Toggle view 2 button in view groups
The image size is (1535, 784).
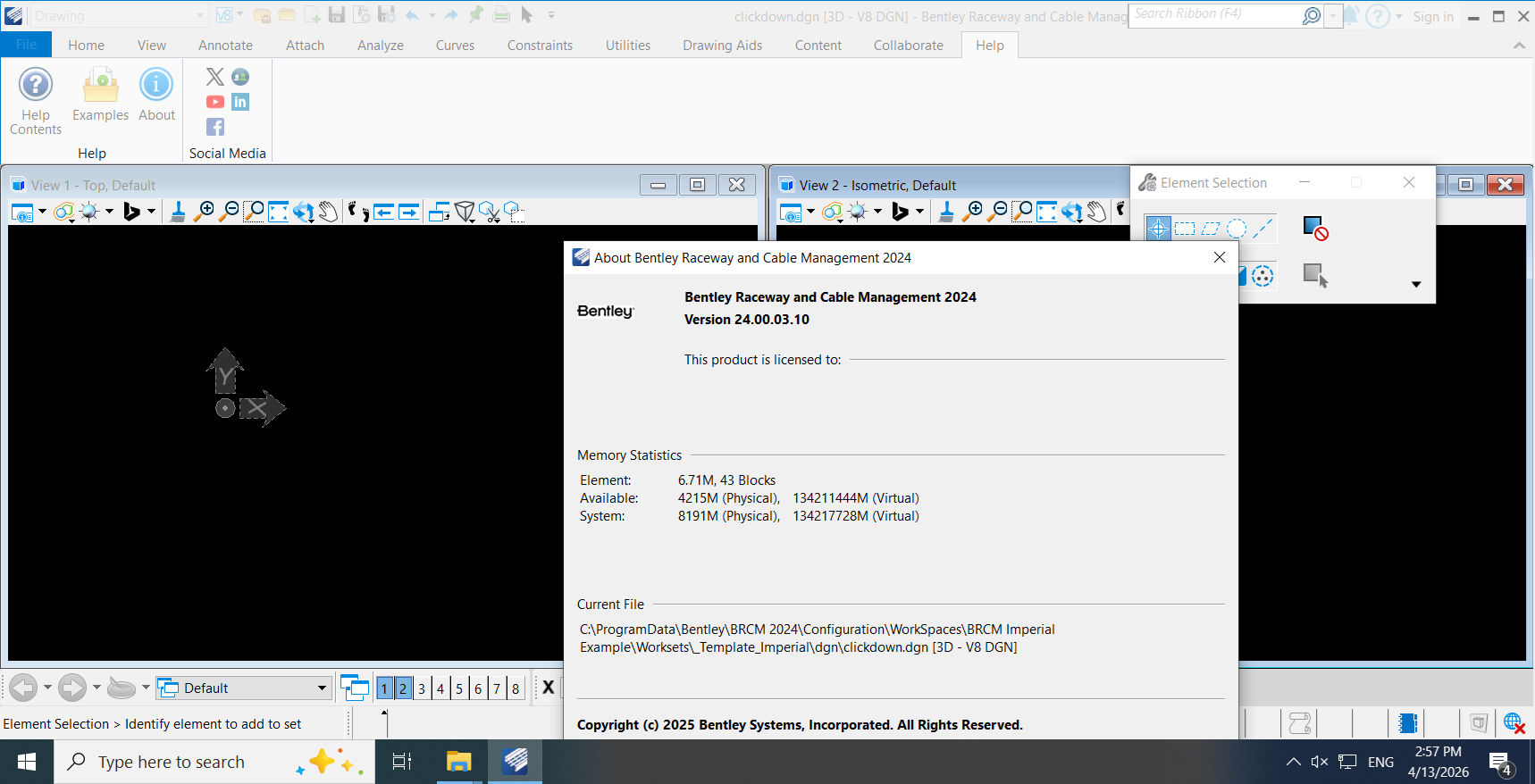(403, 688)
